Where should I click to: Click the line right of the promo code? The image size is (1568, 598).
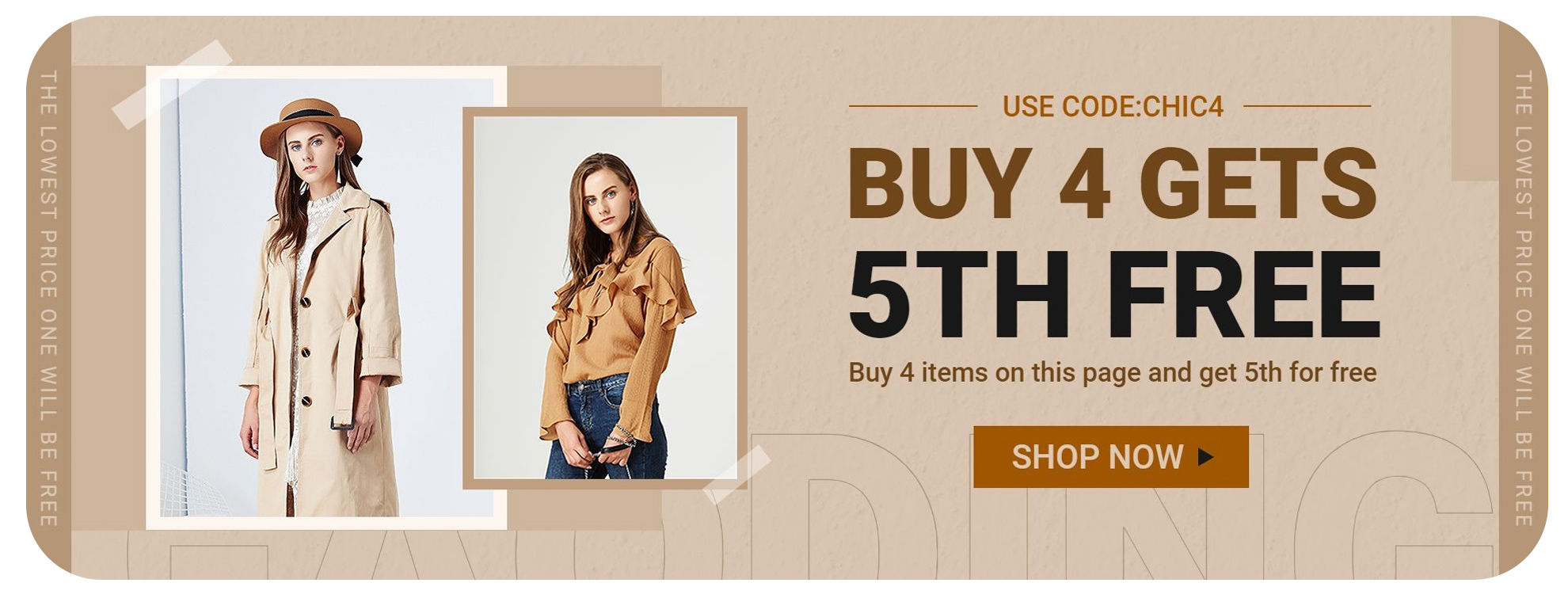pos(1307,105)
